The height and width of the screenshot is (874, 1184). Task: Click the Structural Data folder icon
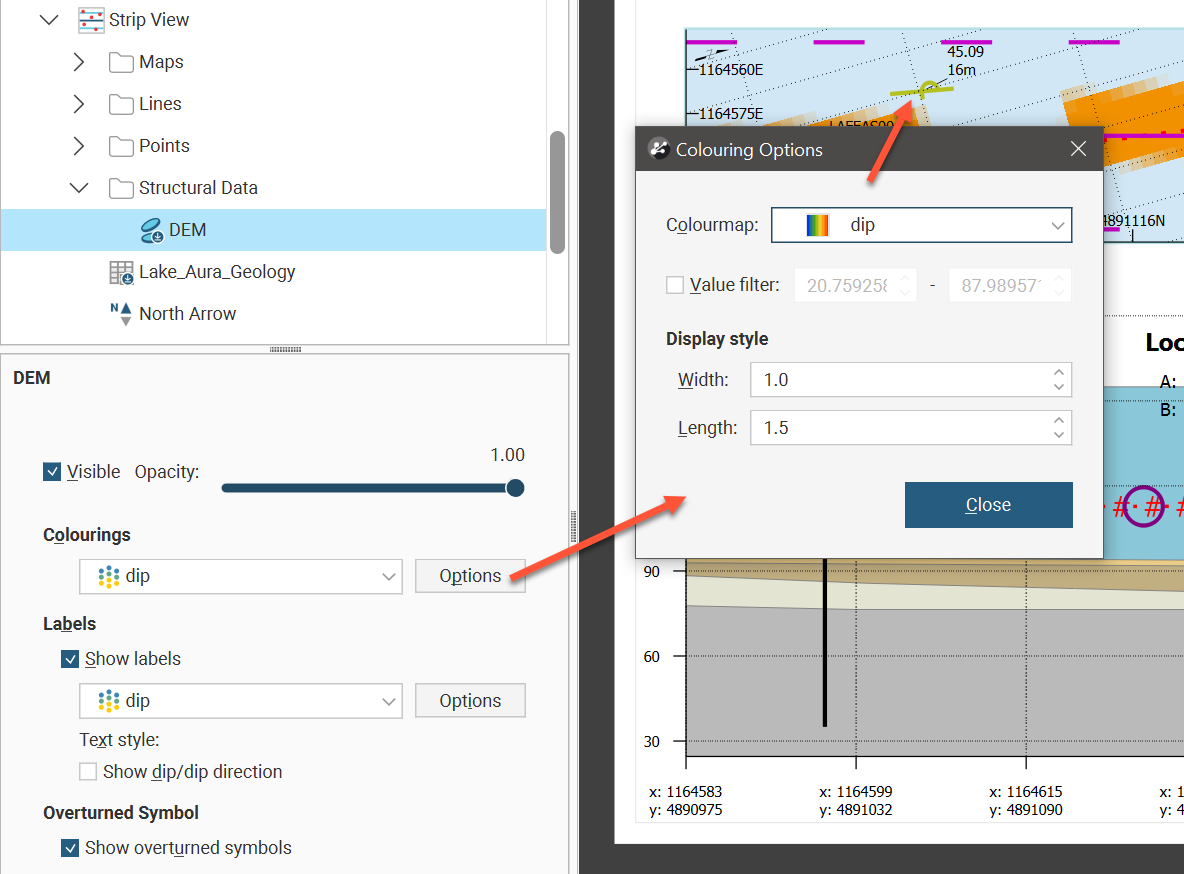pyautogui.click(x=121, y=188)
